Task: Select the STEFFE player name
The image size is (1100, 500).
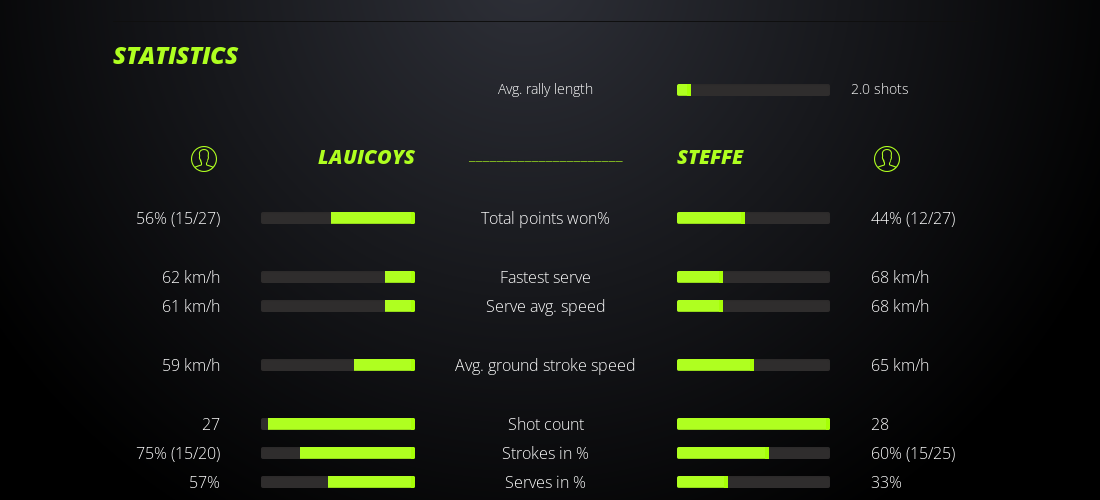Action: 710,157
